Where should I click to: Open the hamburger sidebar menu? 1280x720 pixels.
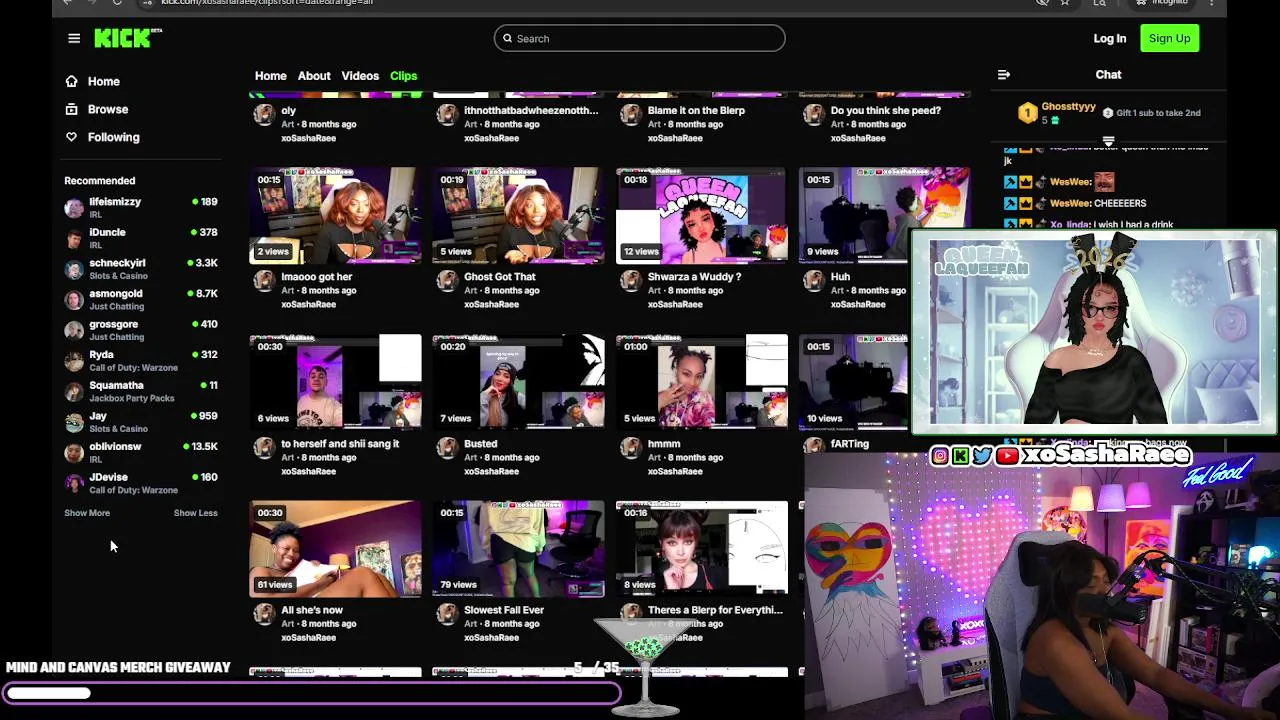74,38
